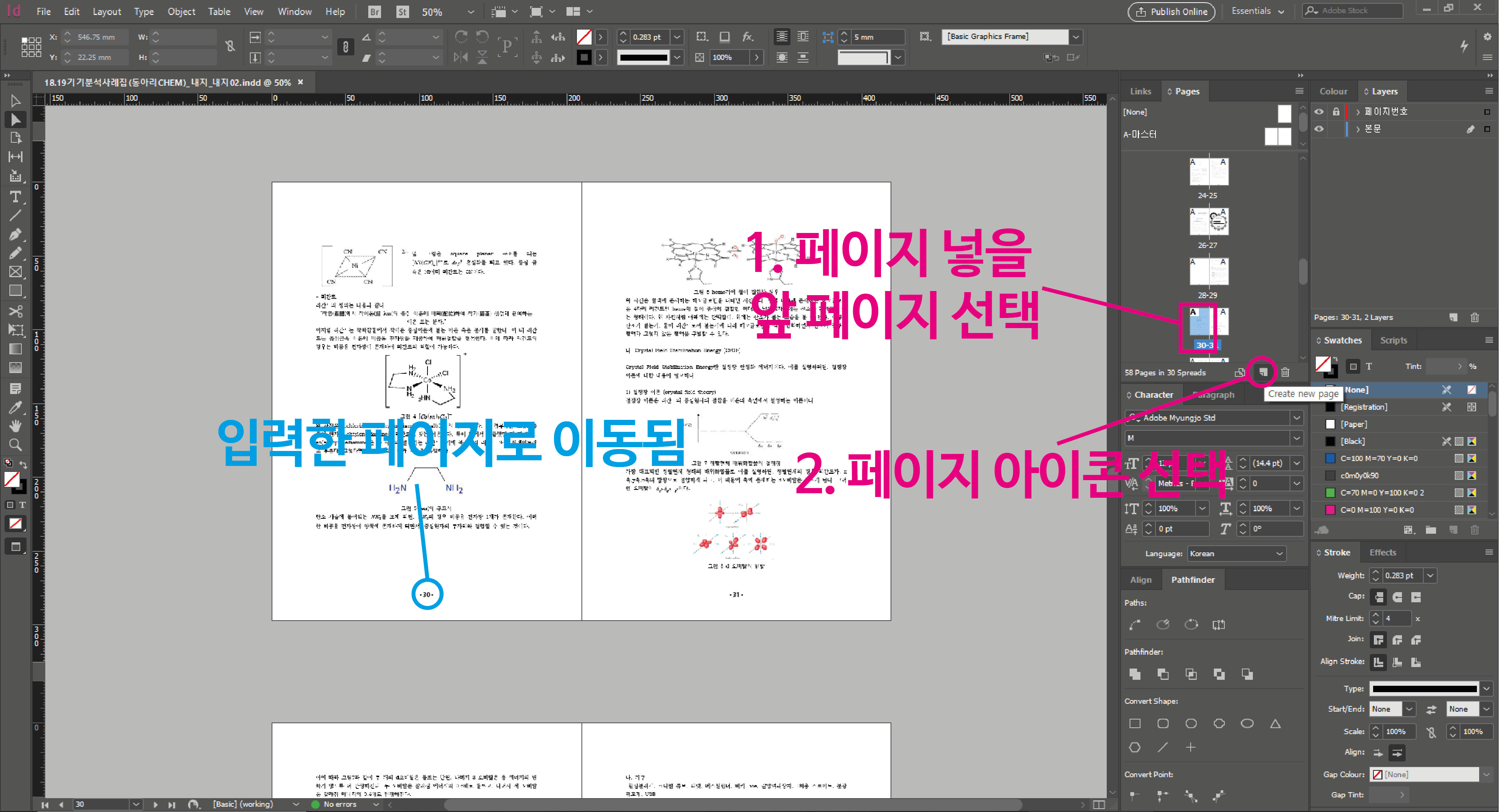Click the rotate 90° clockwise icon
This screenshot has width=1499, height=812.
click(x=461, y=37)
